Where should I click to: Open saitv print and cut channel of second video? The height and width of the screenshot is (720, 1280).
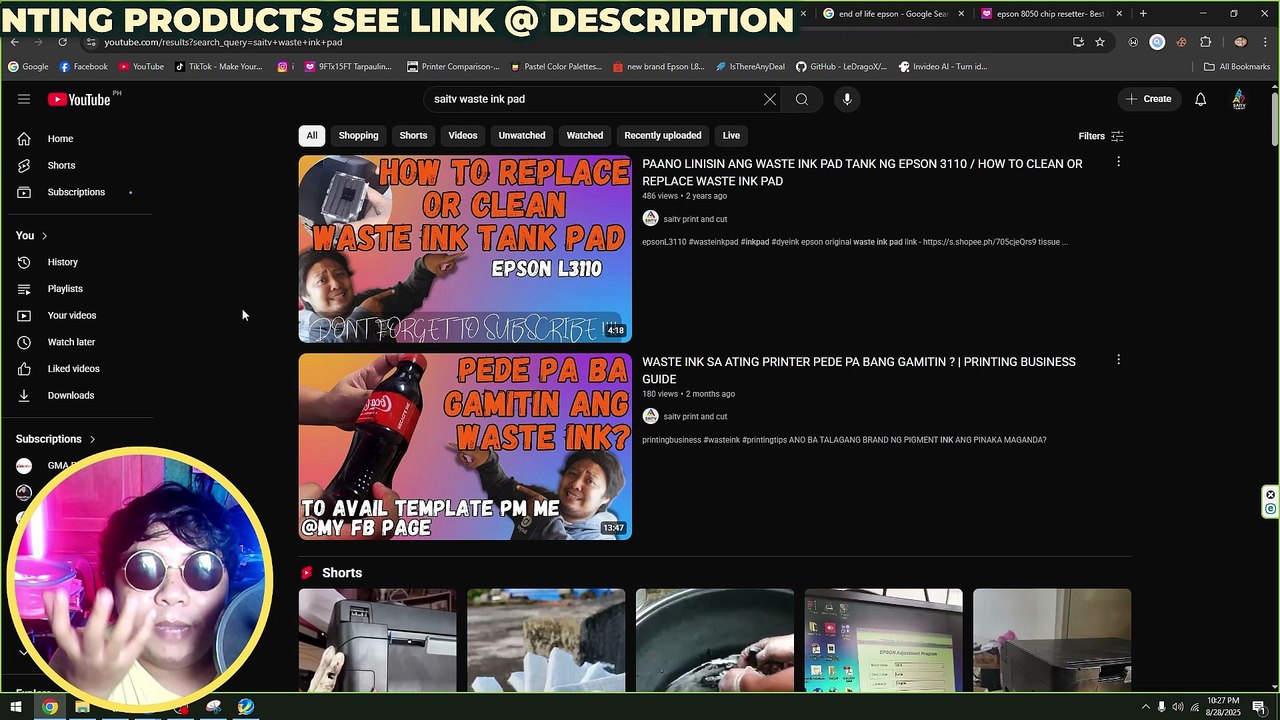tap(695, 416)
